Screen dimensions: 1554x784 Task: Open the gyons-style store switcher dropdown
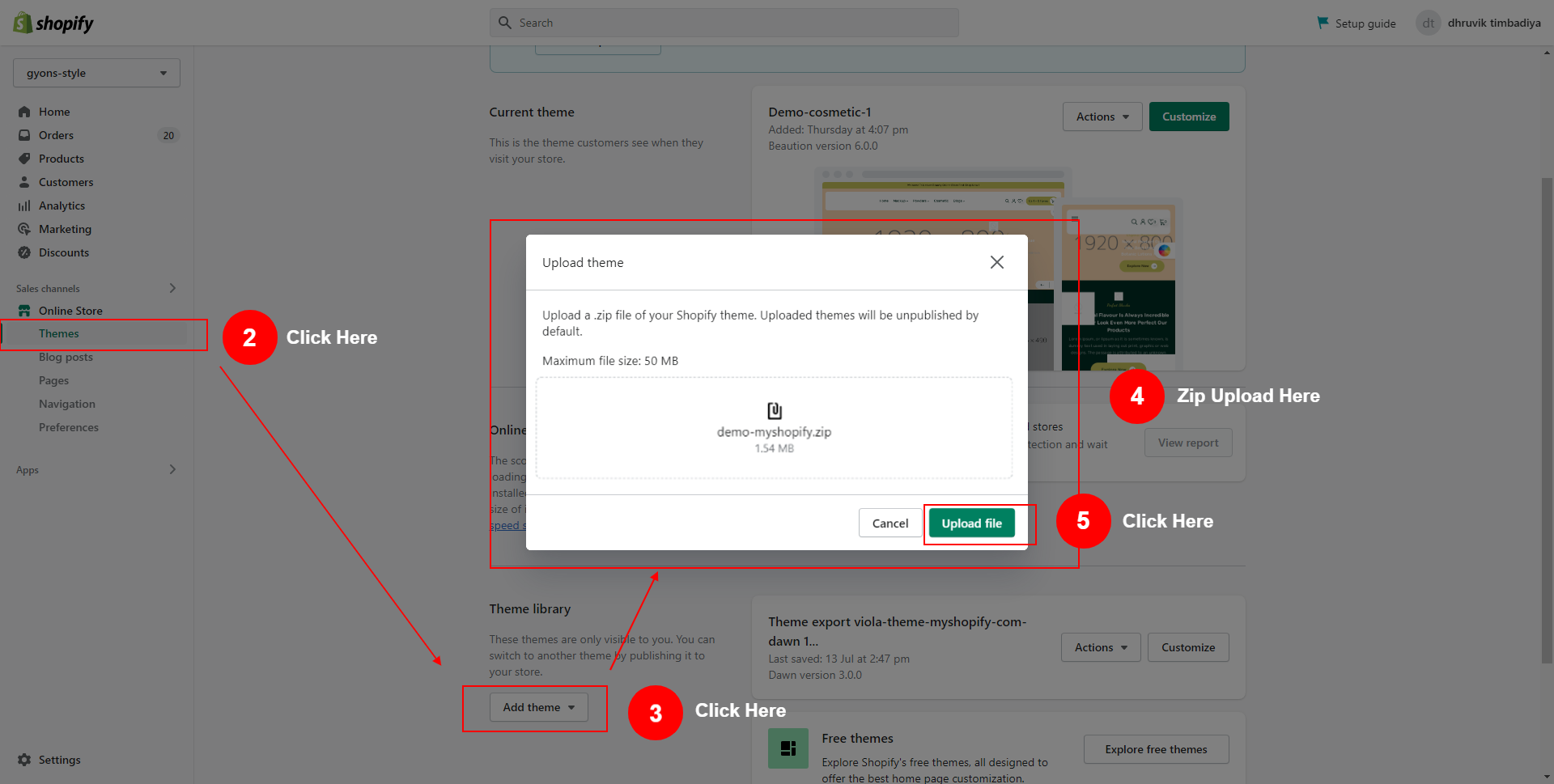[96, 73]
